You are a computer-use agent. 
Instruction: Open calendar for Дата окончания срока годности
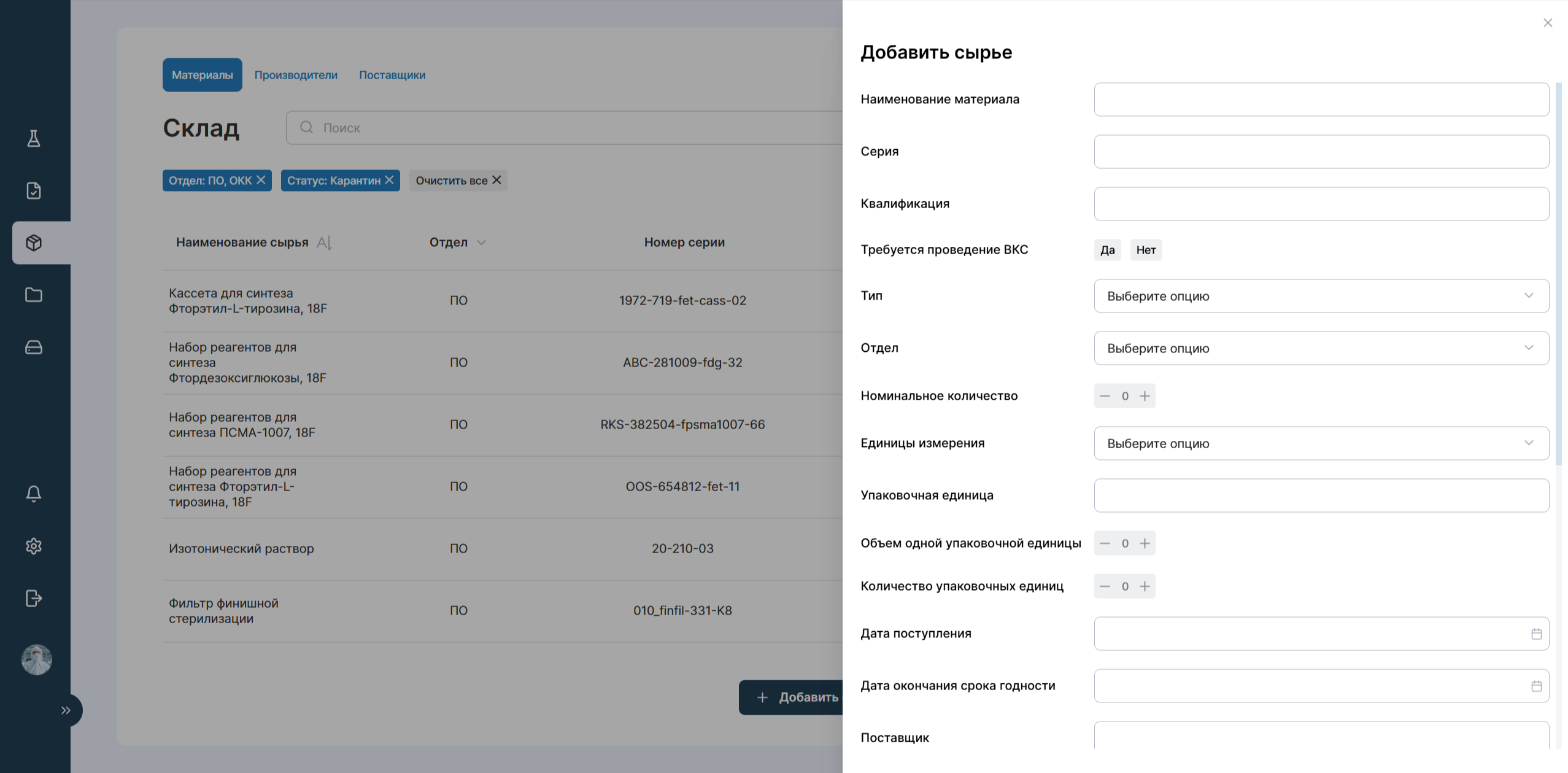[x=1536, y=686]
